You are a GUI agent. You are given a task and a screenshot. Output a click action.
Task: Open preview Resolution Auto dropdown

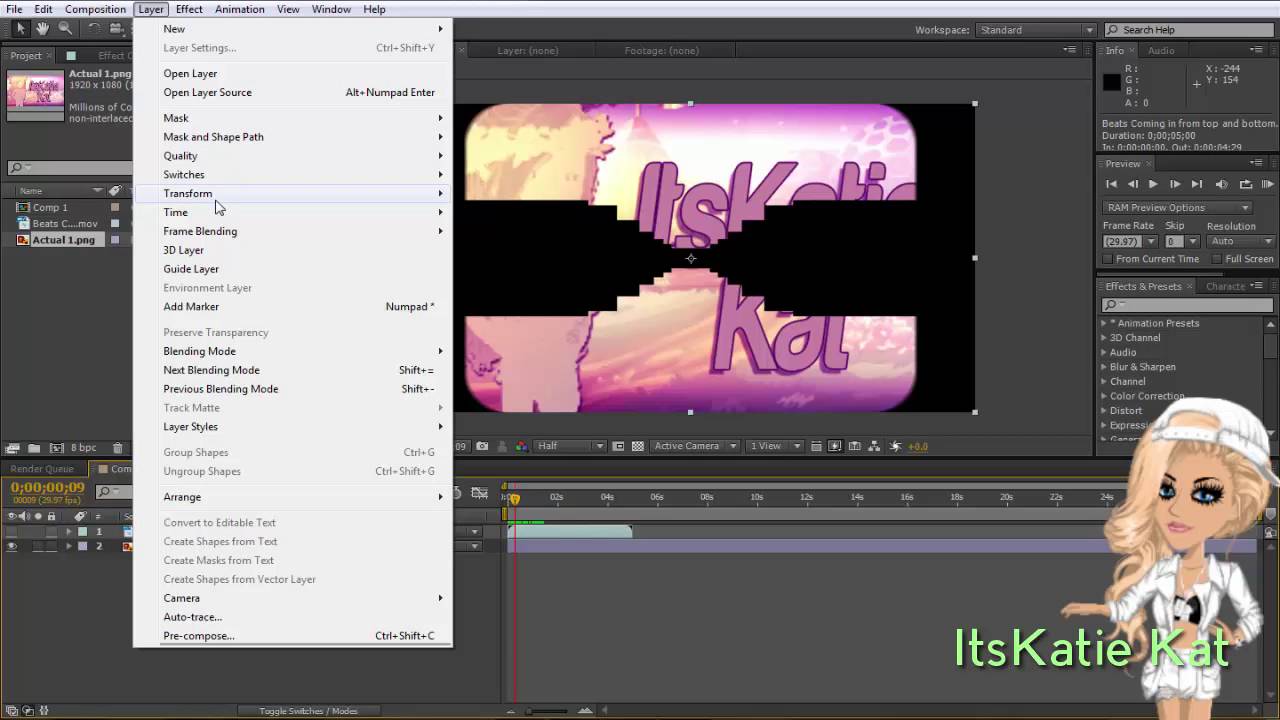pos(1242,241)
